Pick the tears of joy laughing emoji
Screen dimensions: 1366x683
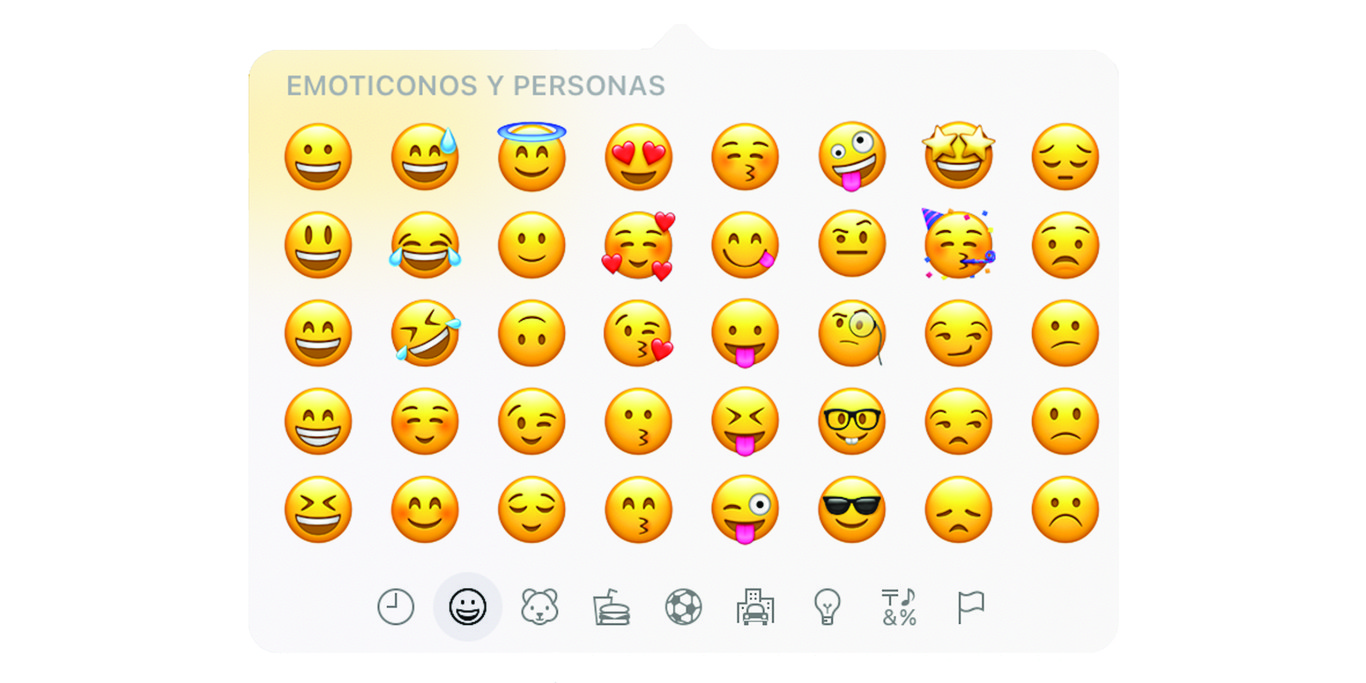click(x=425, y=245)
